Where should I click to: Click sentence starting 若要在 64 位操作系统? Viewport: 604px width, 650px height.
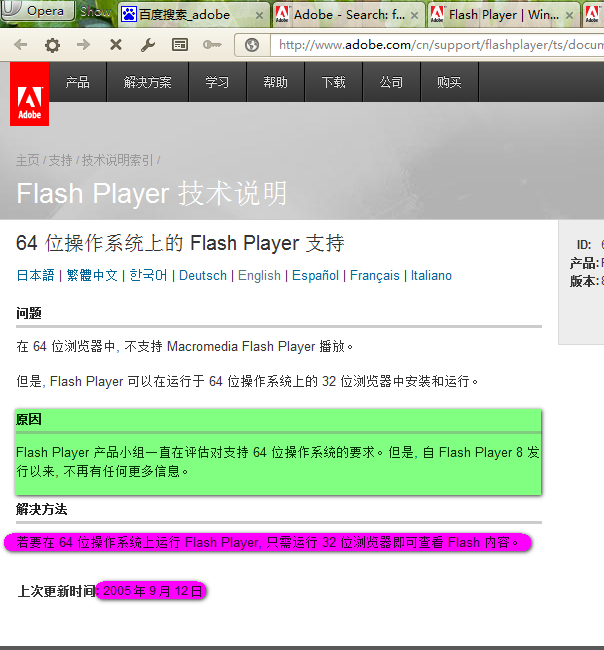point(268,542)
